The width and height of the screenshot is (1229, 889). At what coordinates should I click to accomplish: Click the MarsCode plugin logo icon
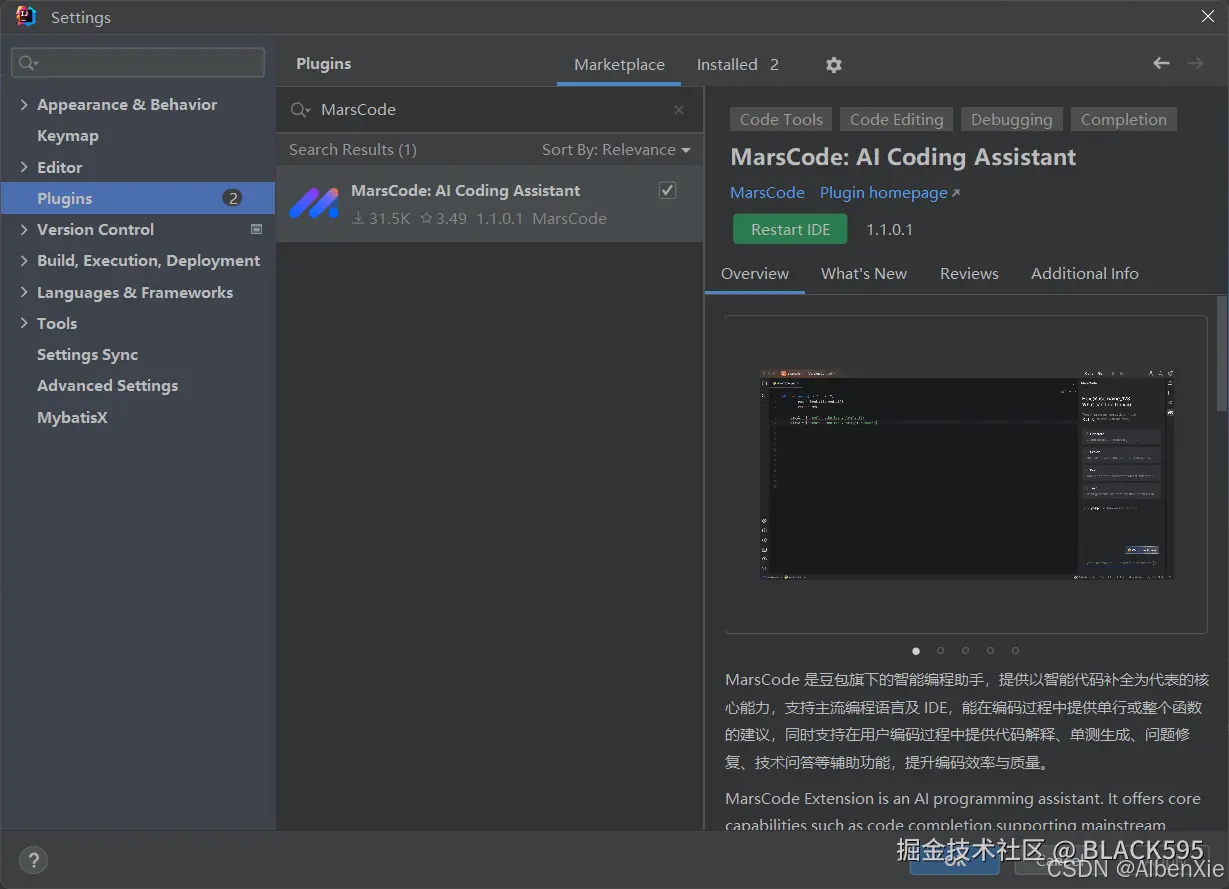314,204
